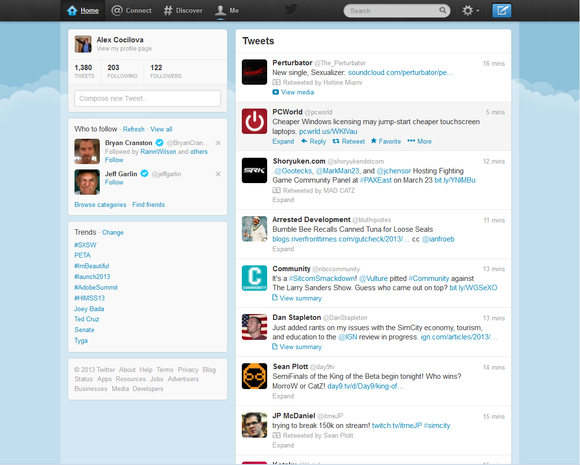580x465 pixels.
Task: Open Find friends link
Action: [x=148, y=205]
